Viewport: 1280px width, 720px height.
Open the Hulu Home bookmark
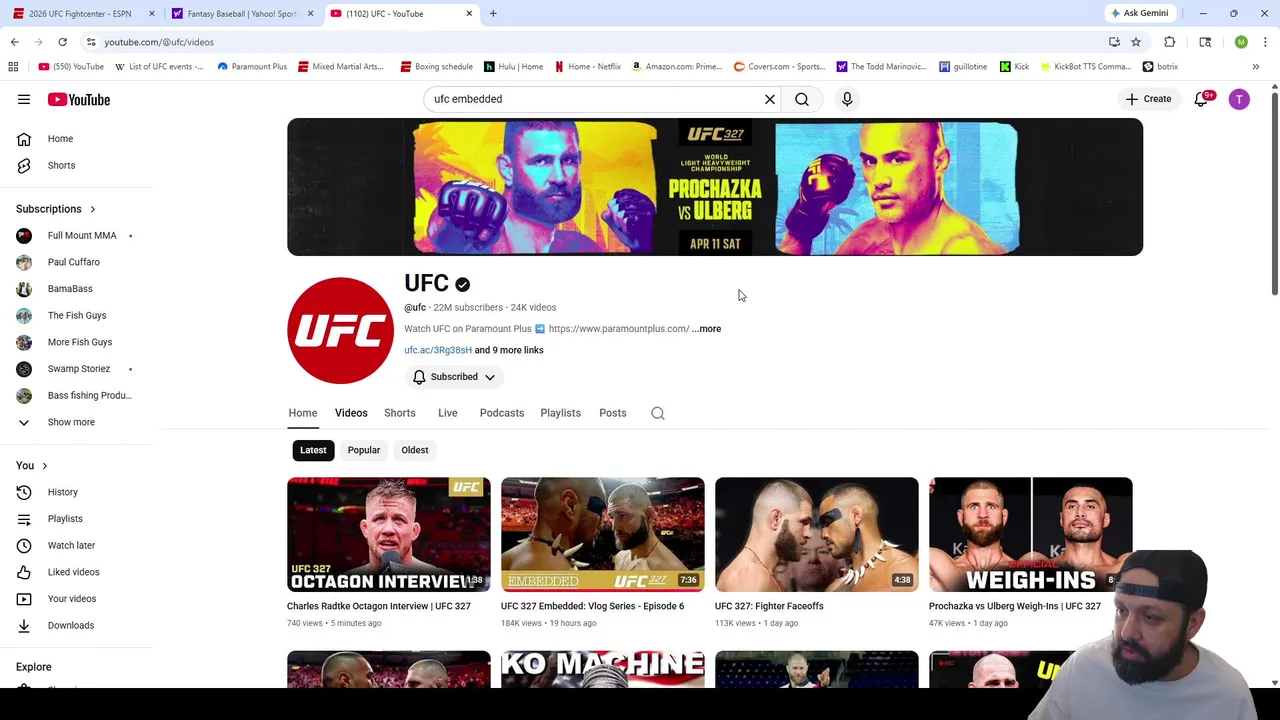pos(514,67)
